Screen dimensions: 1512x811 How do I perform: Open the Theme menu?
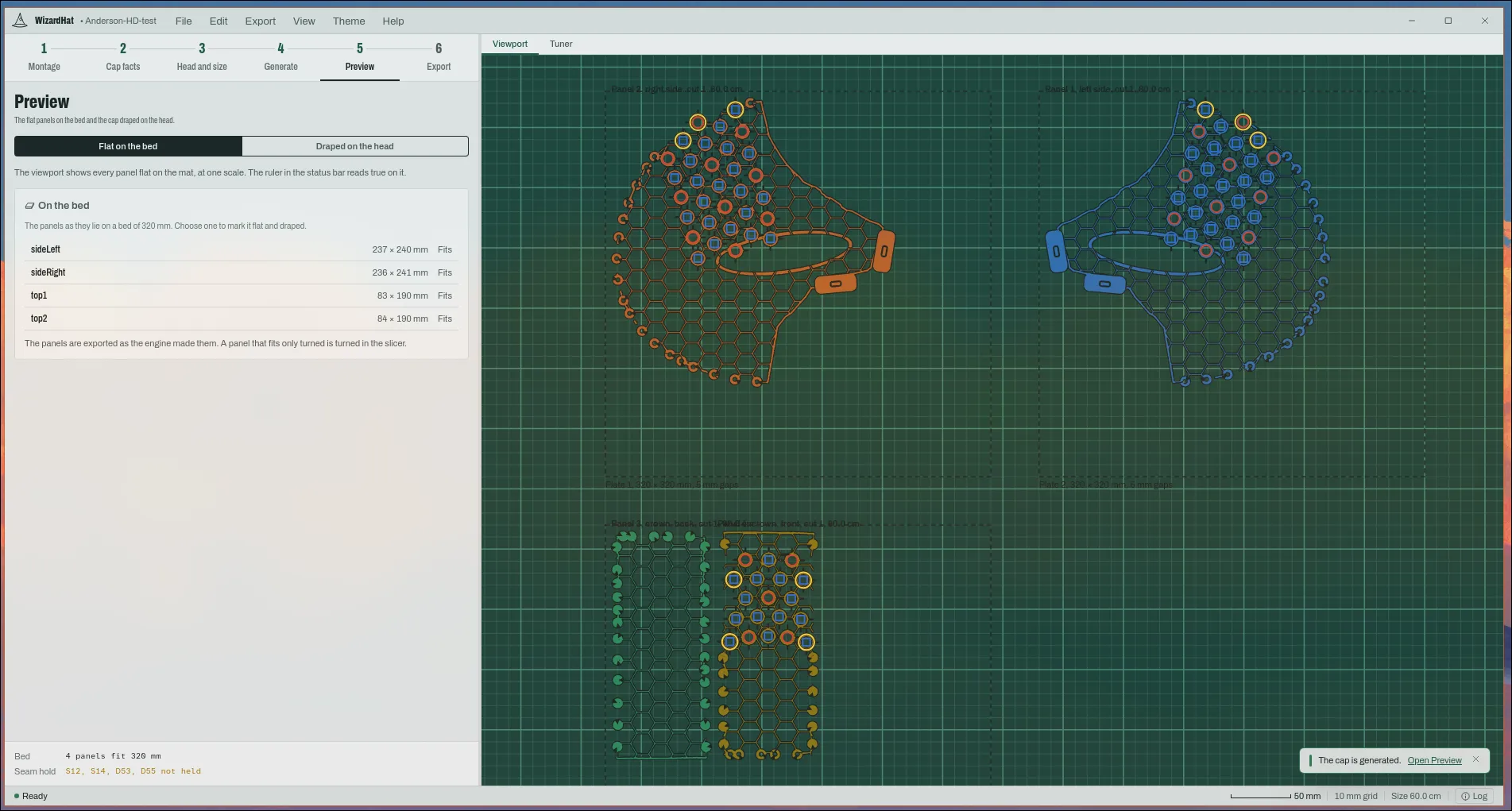point(349,21)
